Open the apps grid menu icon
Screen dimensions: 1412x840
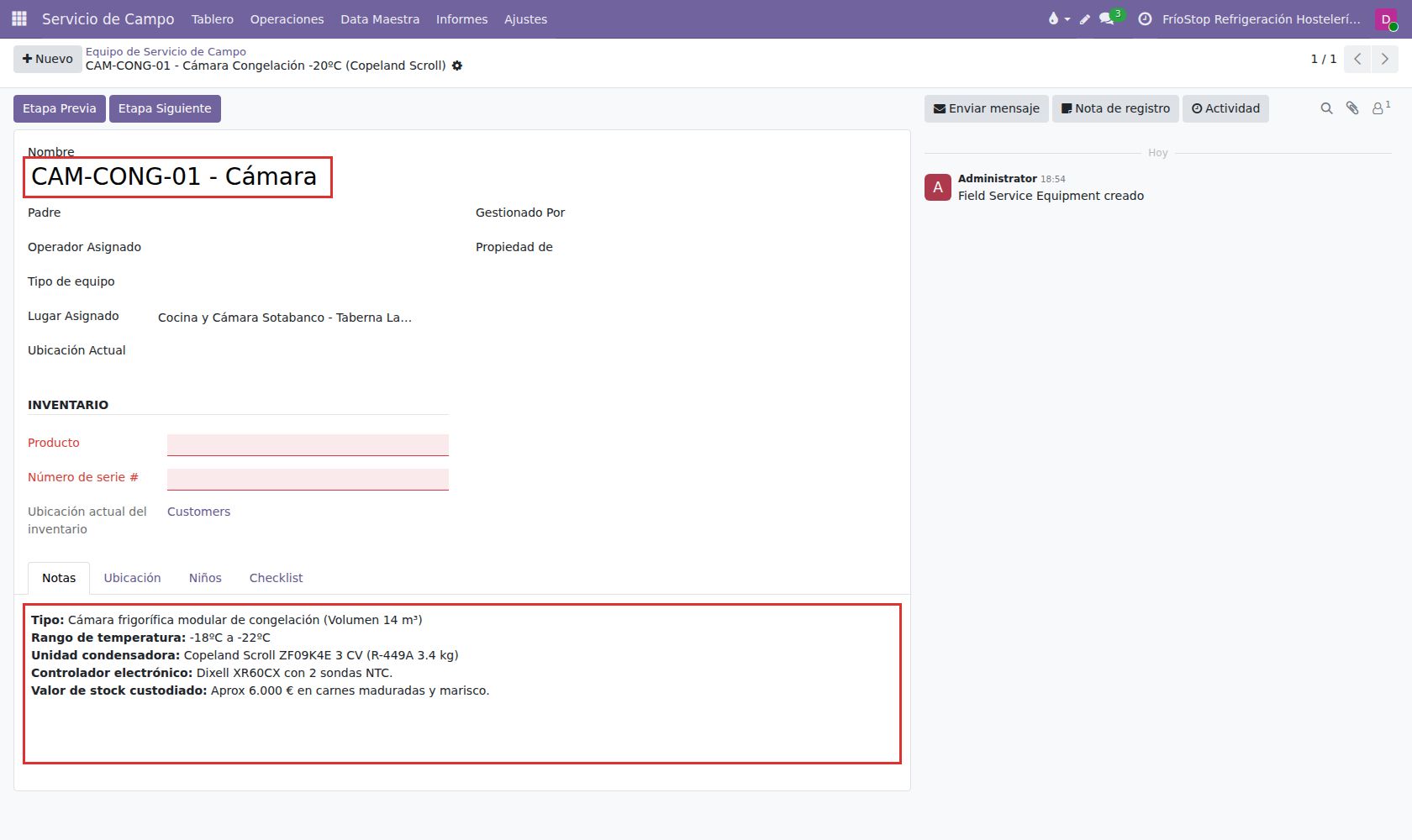19,18
